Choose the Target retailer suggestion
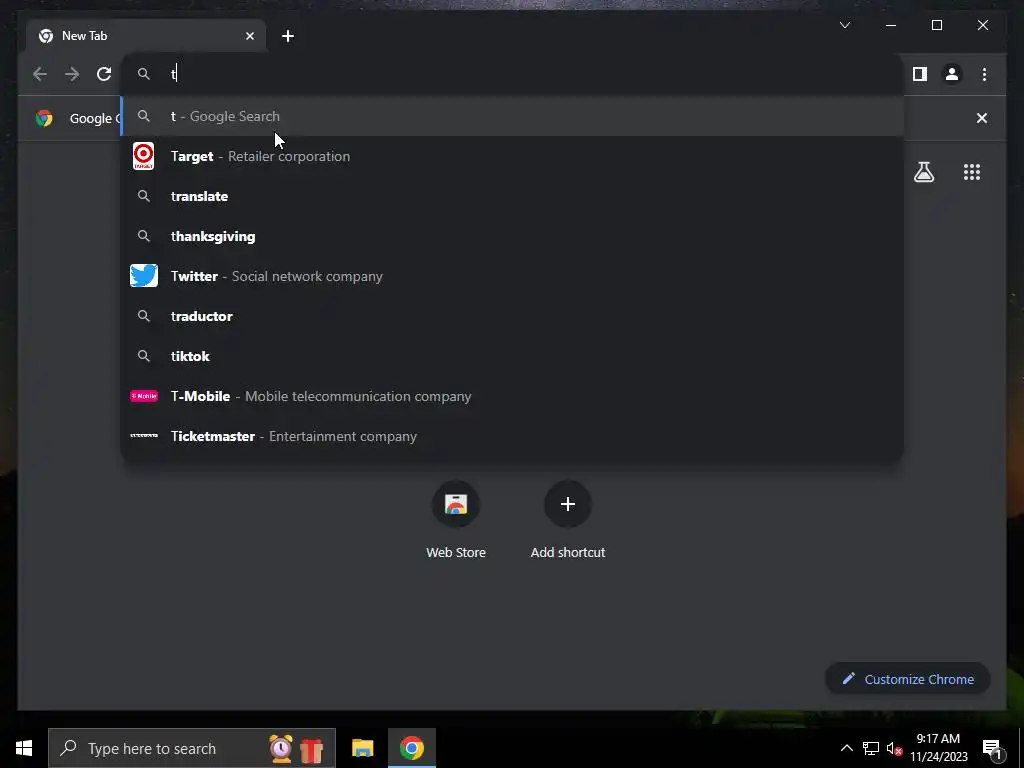The height and width of the screenshot is (768, 1024). 513,156
